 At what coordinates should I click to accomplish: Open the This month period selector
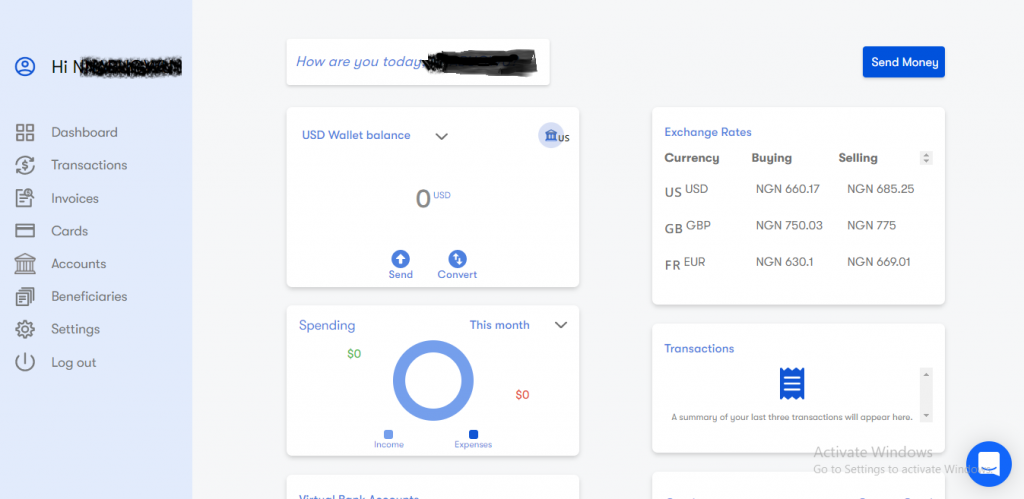500,325
